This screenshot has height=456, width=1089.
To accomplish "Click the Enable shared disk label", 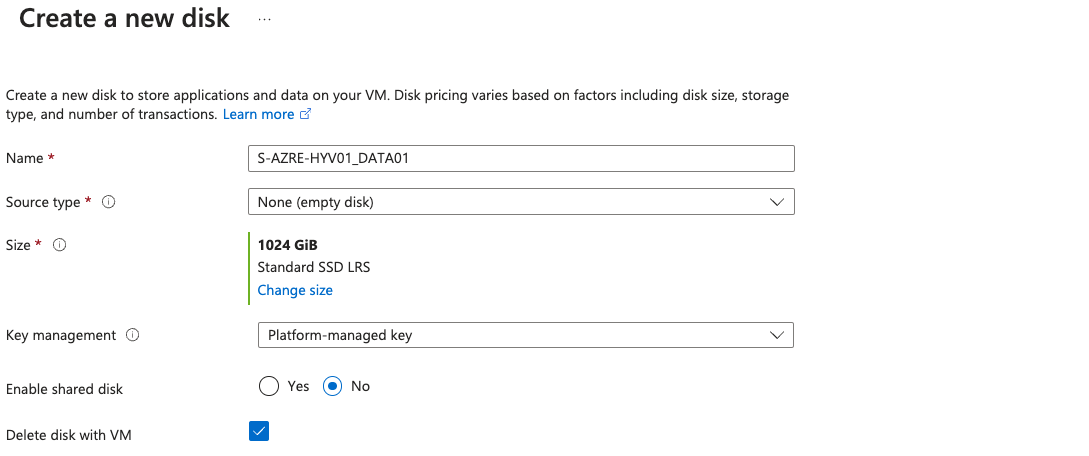I will (x=65, y=388).
